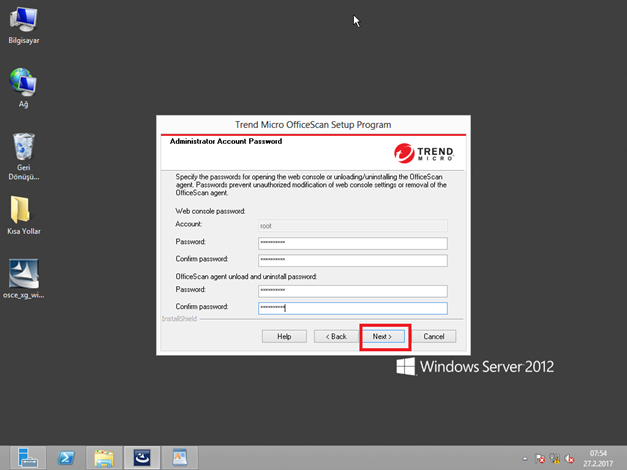The height and width of the screenshot is (470, 627).
Task: Click the network status tray icon
Action: (x=555, y=458)
